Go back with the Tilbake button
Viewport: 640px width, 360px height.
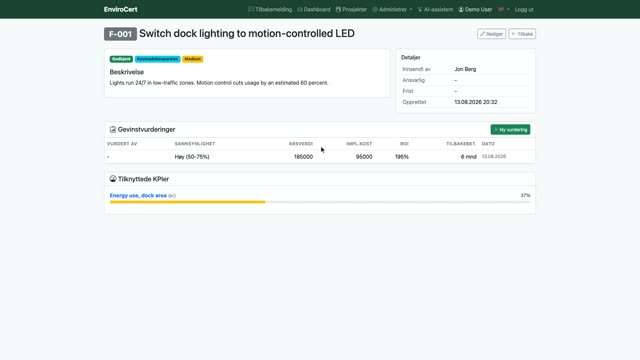coord(522,34)
